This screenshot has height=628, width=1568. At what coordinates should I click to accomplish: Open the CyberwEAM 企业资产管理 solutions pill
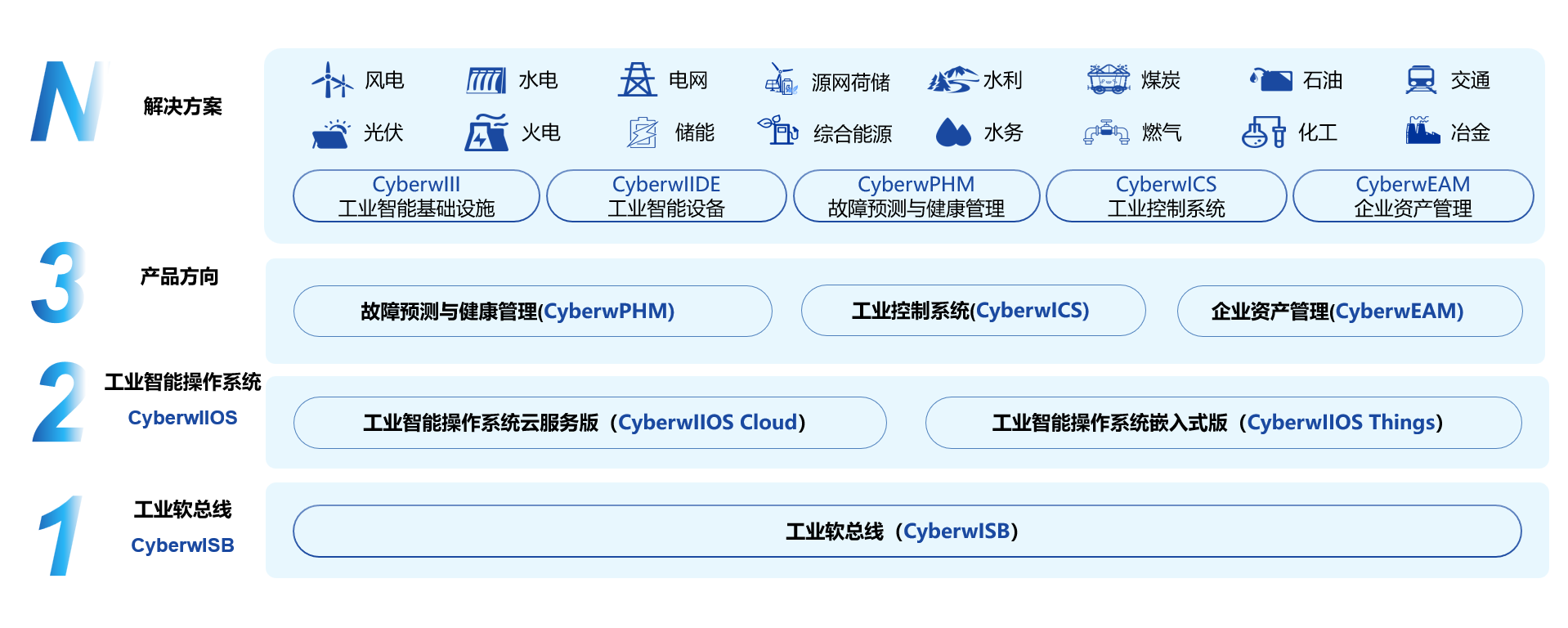(1413, 196)
